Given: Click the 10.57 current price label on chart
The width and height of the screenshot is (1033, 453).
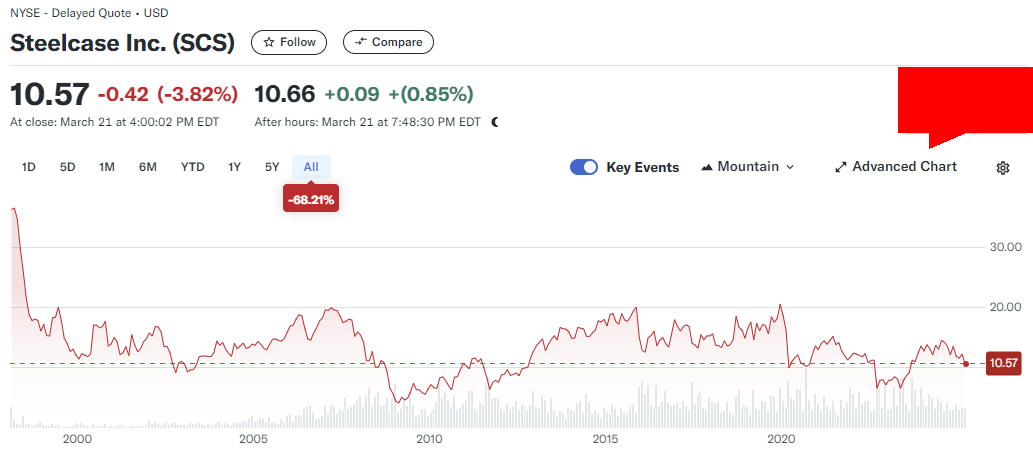Looking at the screenshot, I should [x=1004, y=363].
